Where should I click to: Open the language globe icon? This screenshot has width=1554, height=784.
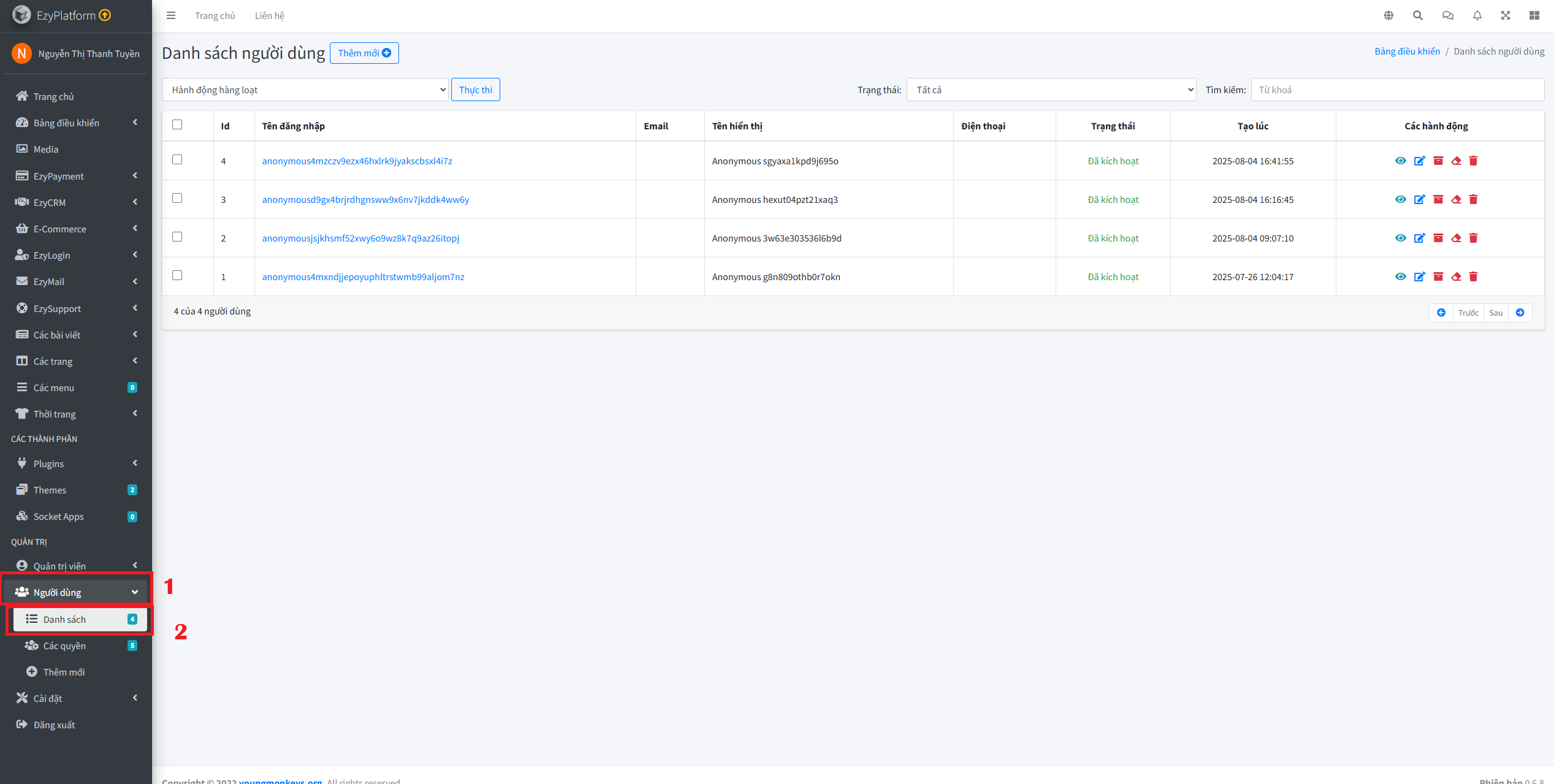pos(1388,15)
